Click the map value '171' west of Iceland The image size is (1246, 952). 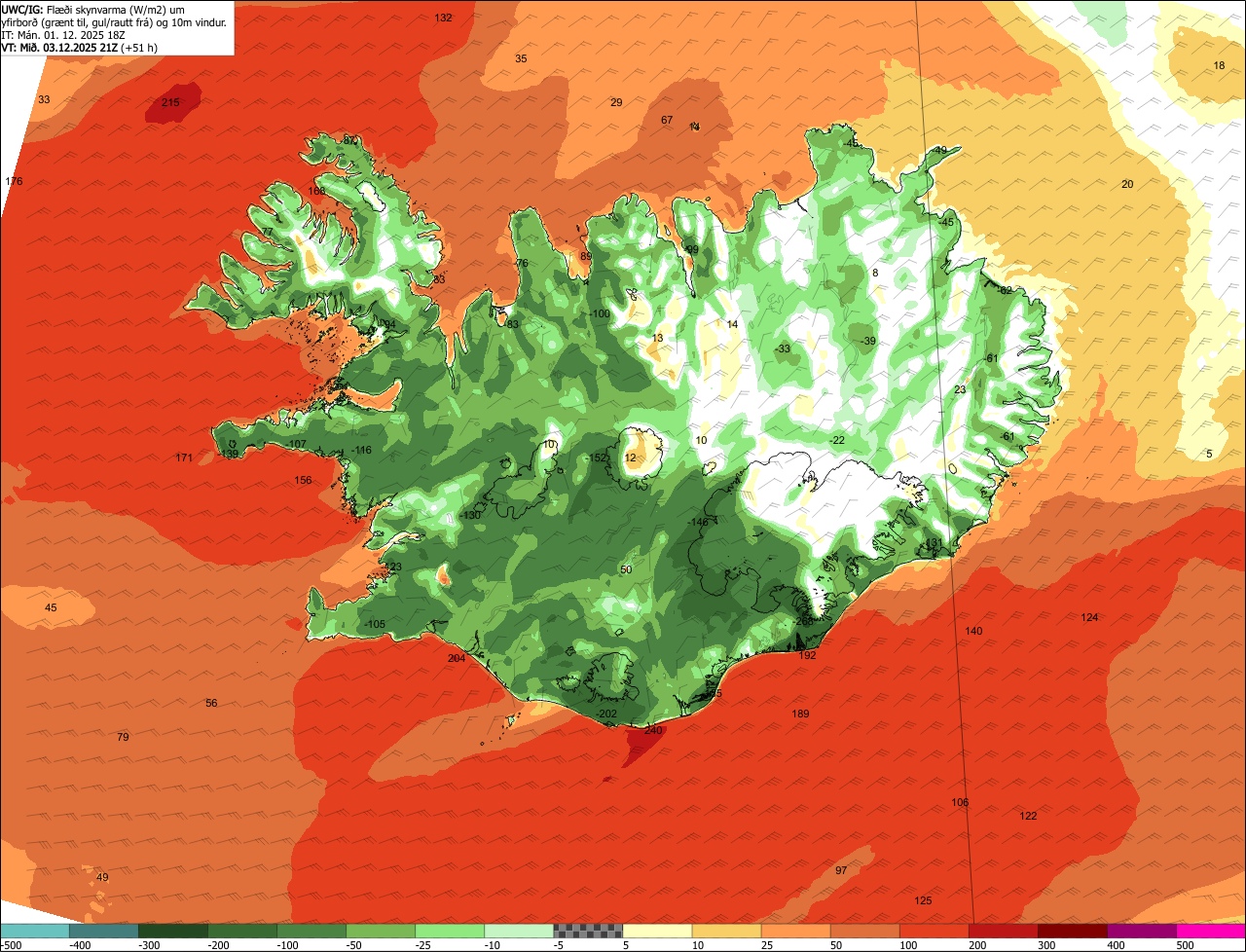(x=184, y=458)
